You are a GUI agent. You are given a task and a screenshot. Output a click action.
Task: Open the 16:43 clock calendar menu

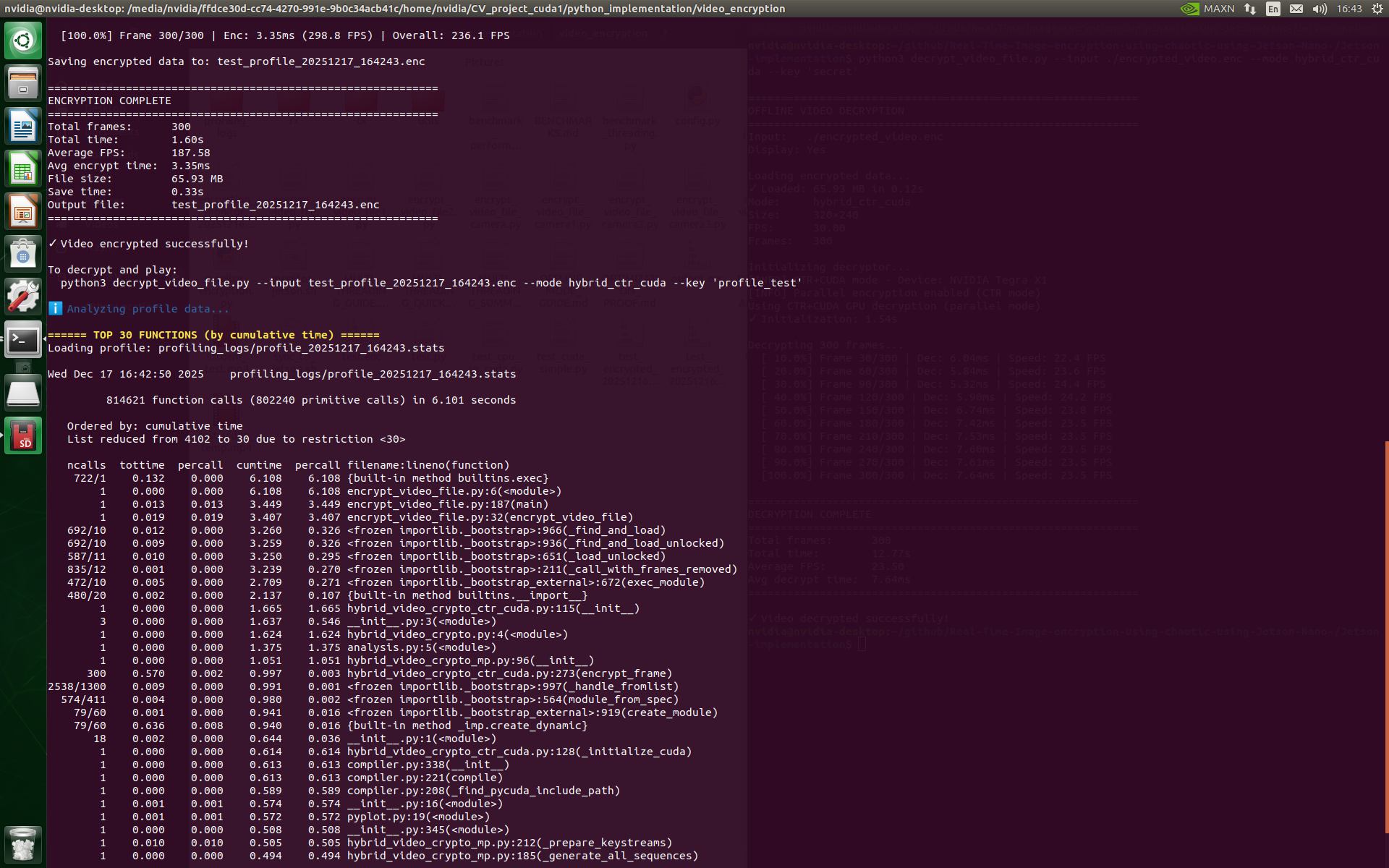coord(1349,9)
